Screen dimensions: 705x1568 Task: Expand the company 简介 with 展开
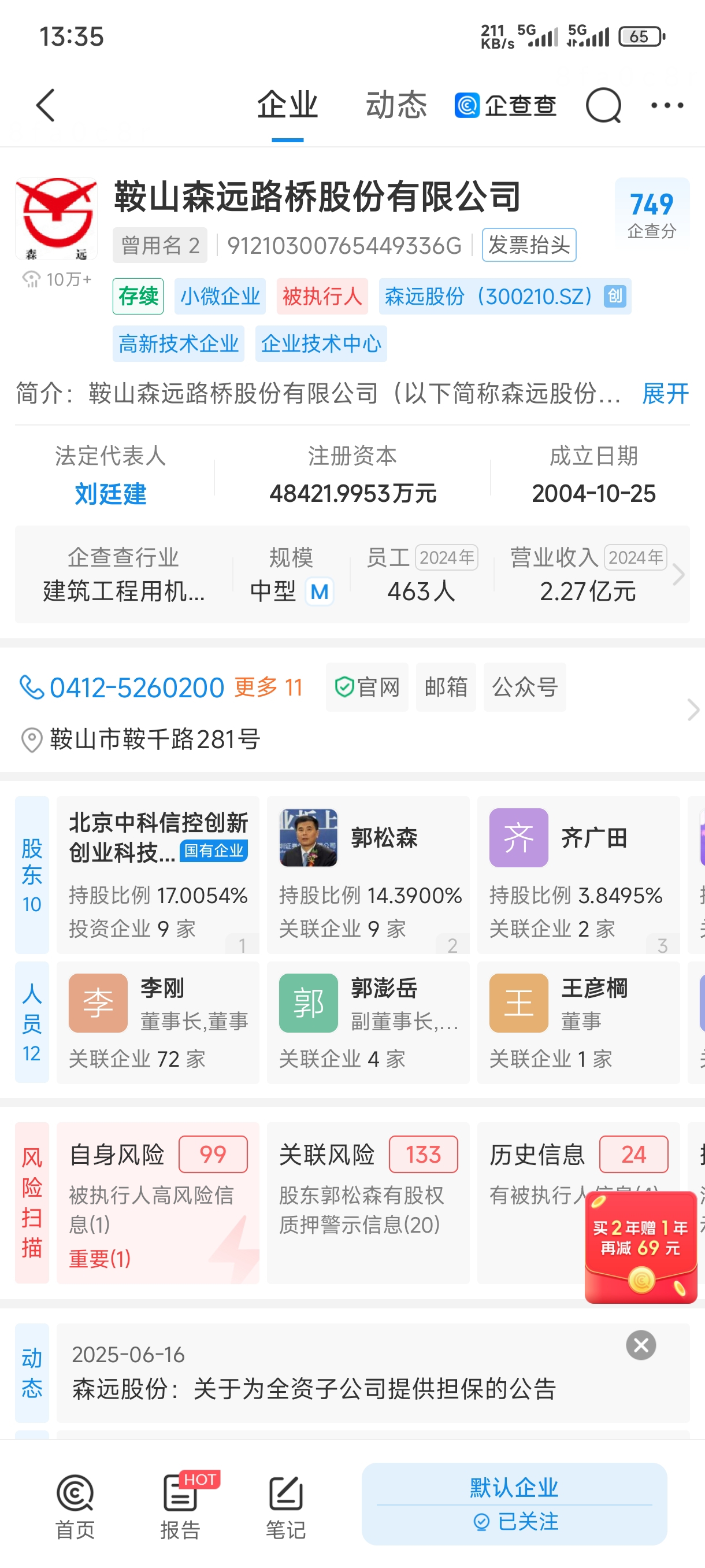pyautogui.click(x=666, y=394)
